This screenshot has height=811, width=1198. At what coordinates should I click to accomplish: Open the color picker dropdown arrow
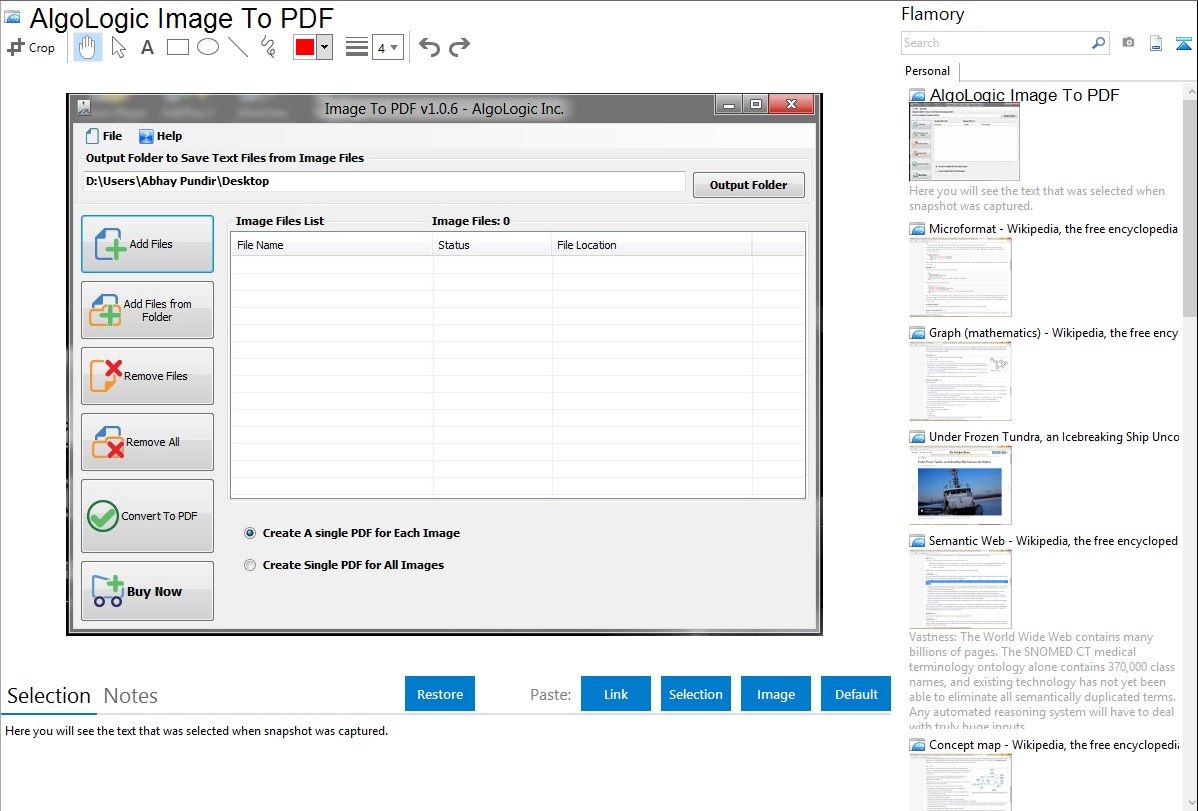324,47
